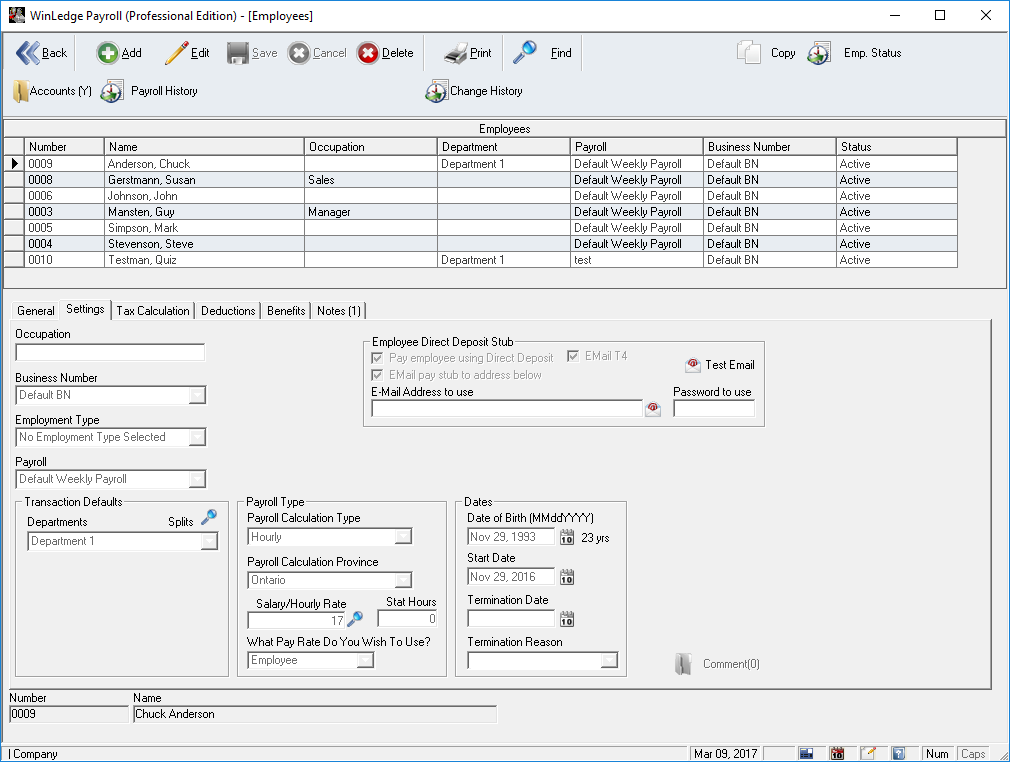1010x762 pixels.
Task: Open the Termination Reason dropdown
Action: coord(609,660)
